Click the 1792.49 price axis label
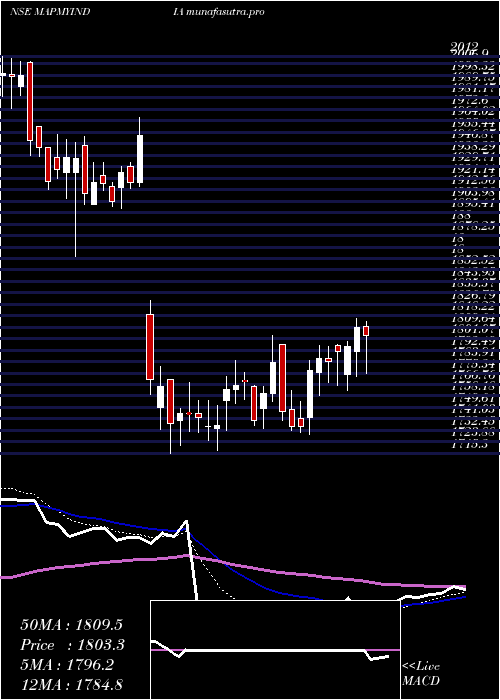The width and height of the screenshot is (500, 700). [x=475, y=342]
